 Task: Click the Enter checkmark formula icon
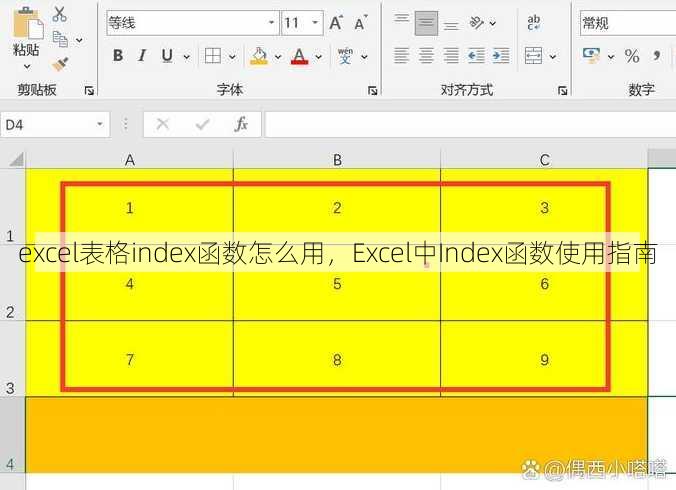point(202,125)
